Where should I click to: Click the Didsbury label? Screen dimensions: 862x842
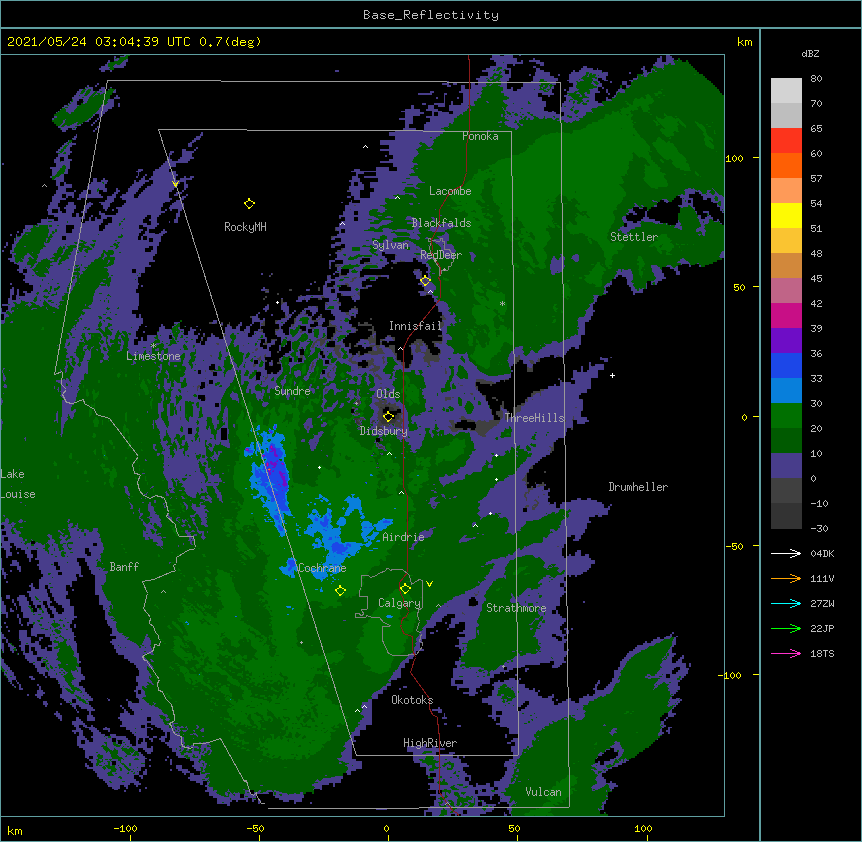point(383,431)
